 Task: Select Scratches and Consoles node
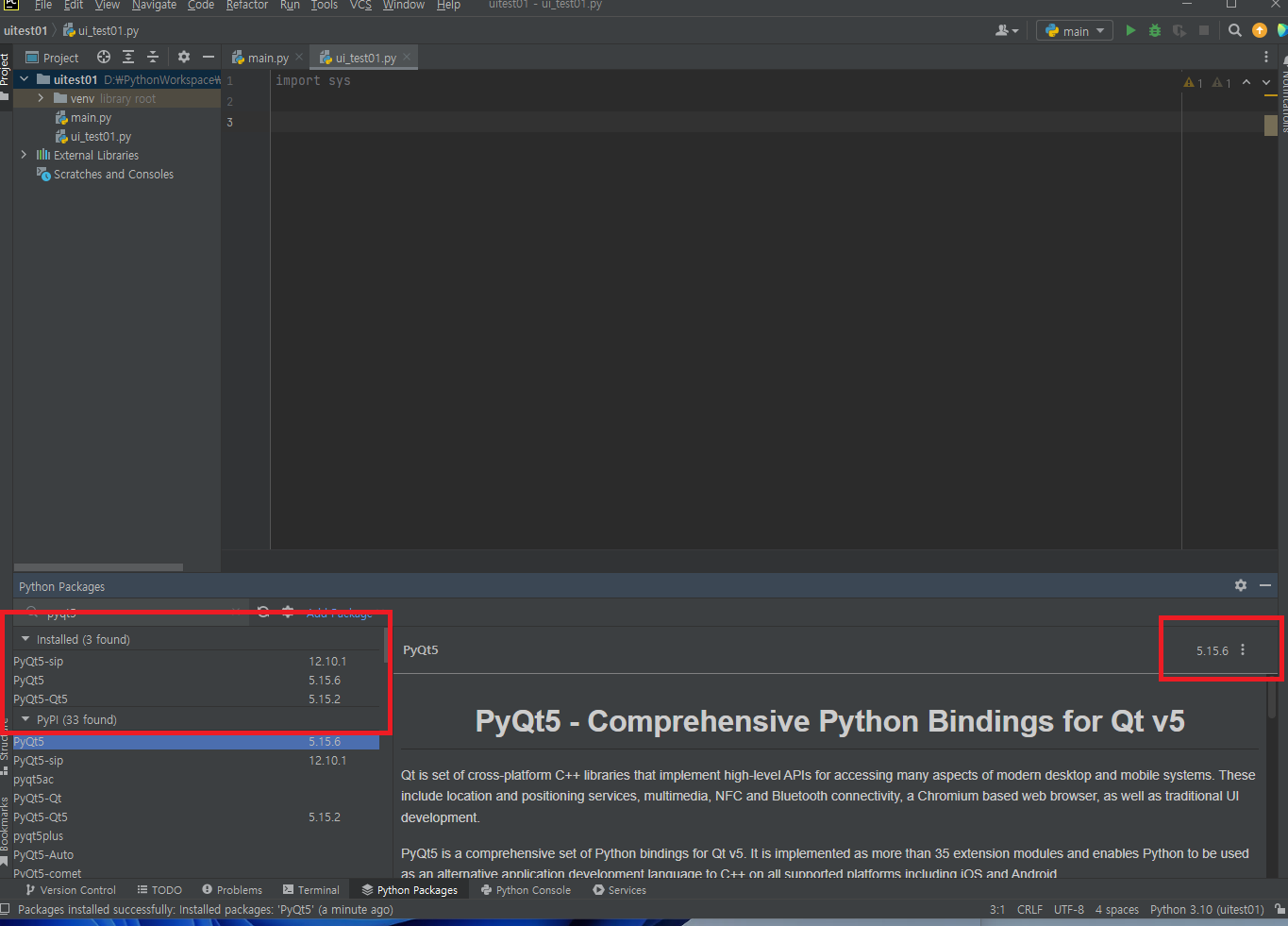pyautogui.click(x=113, y=174)
